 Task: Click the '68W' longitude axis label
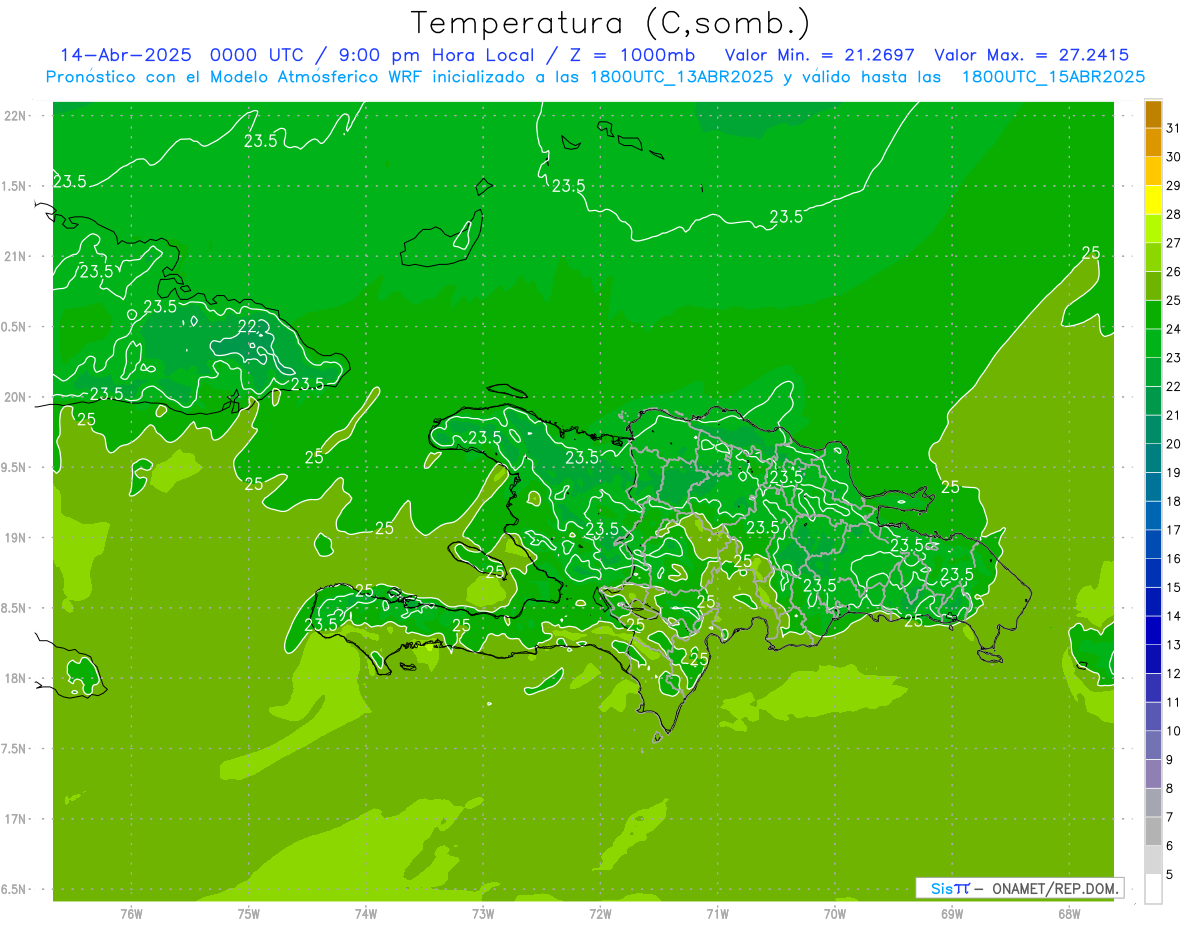coord(1069,913)
